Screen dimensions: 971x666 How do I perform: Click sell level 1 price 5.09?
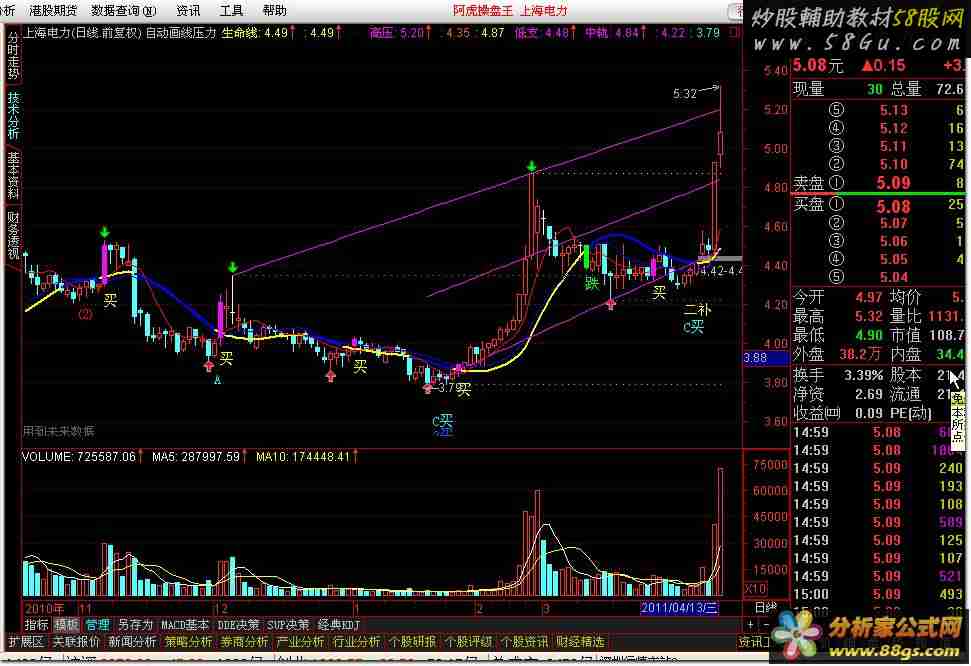[x=894, y=183]
